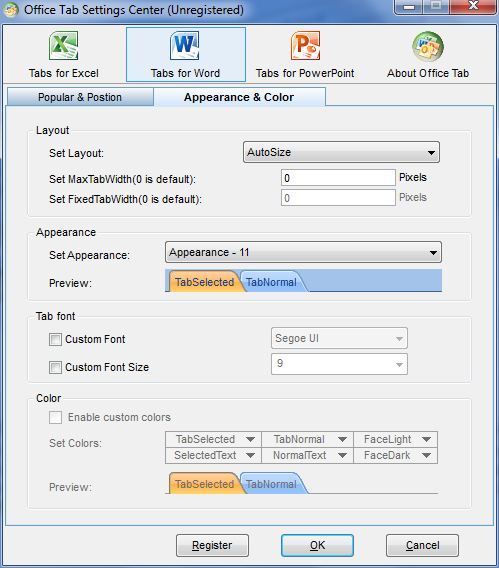Click TabSelected in Color preview

click(205, 484)
